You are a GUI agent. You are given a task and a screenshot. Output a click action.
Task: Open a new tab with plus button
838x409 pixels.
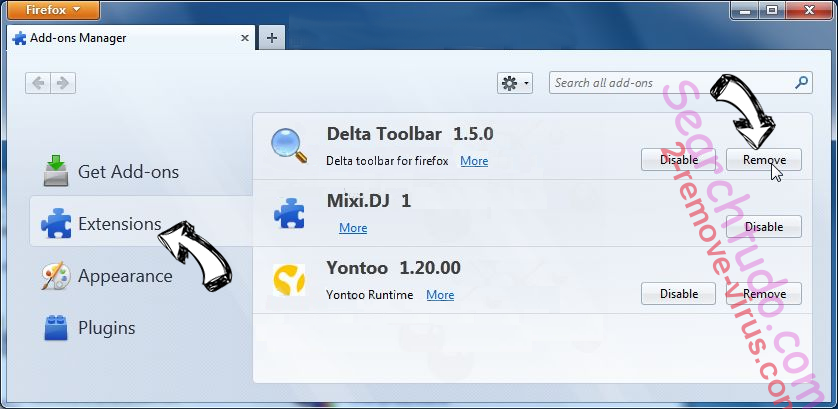pyautogui.click(x=271, y=38)
